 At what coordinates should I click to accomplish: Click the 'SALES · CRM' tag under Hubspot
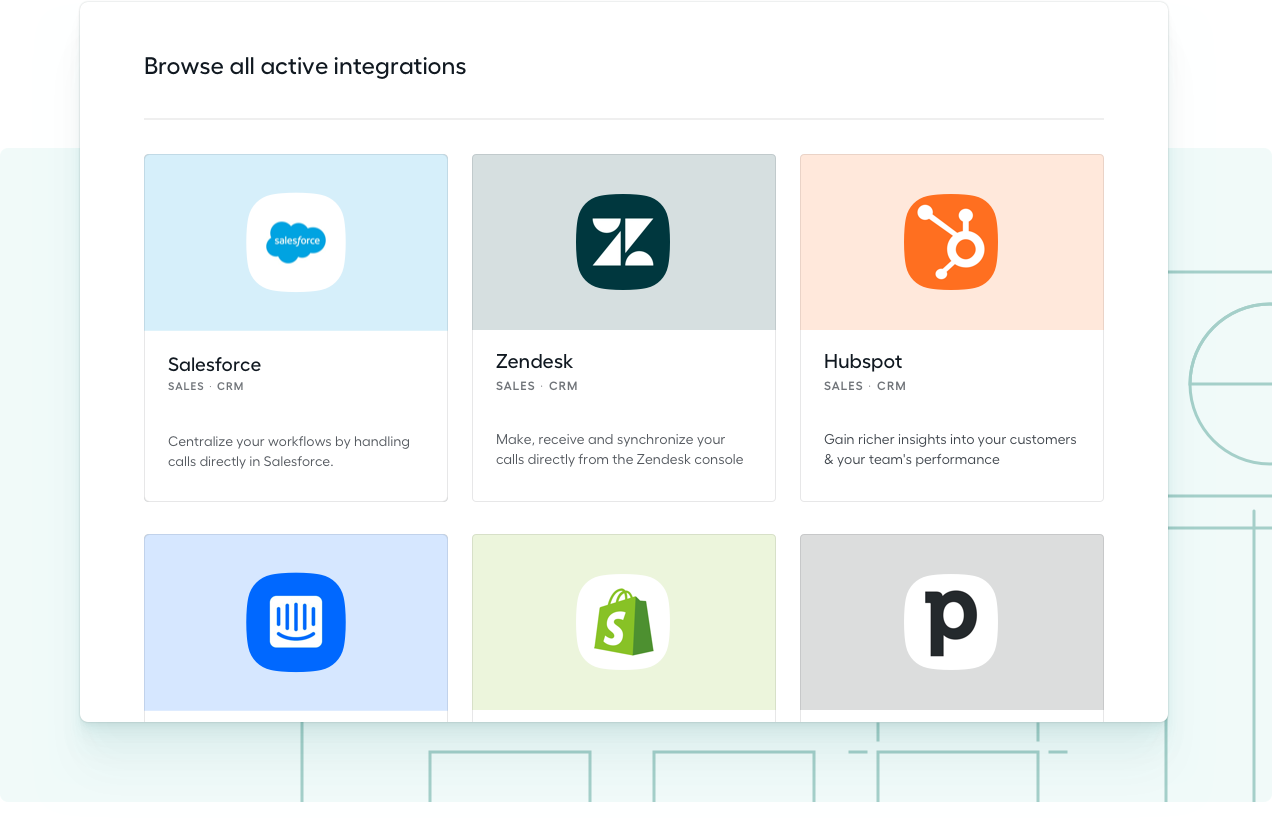(x=865, y=386)
